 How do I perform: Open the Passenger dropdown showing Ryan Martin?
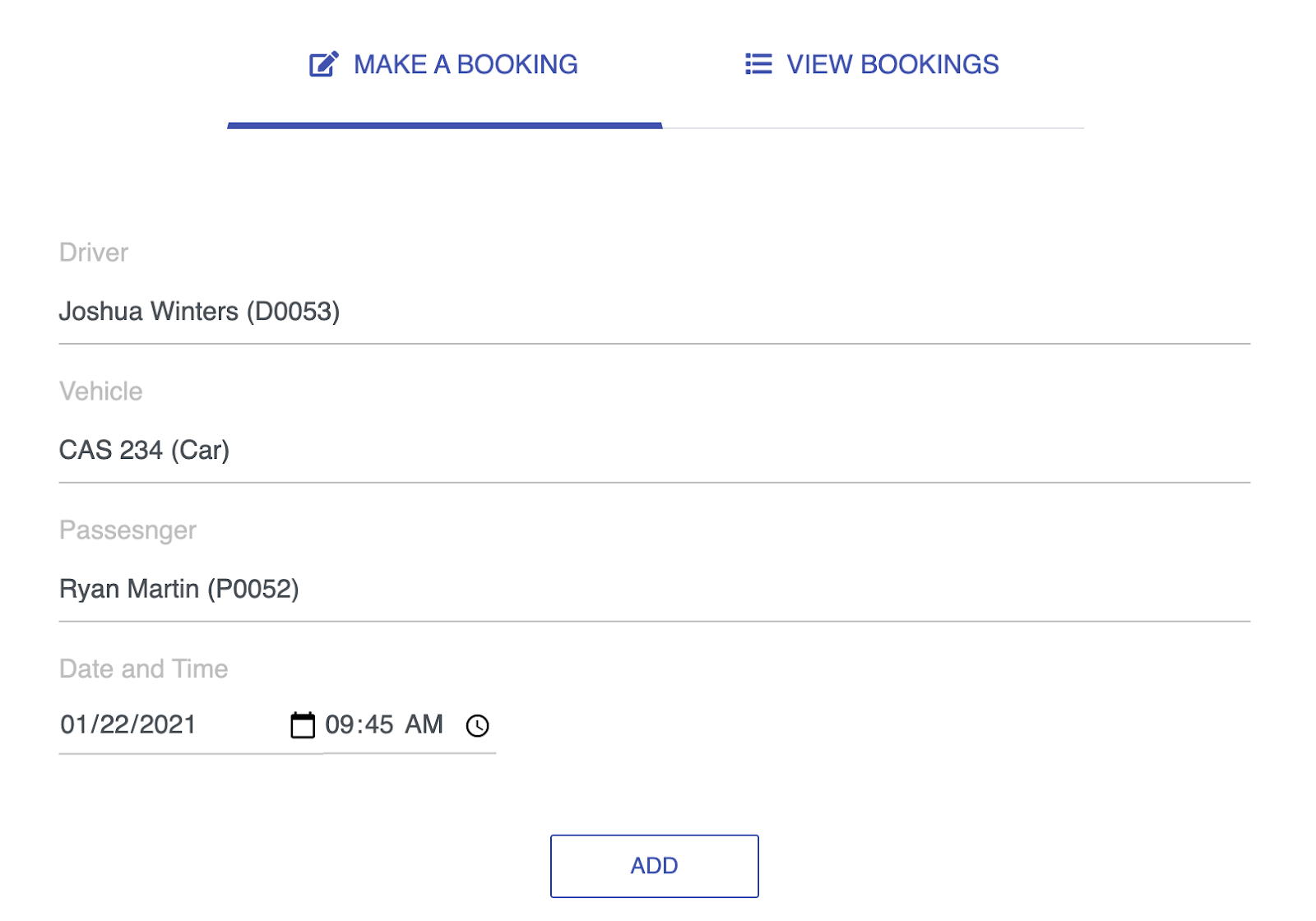(654, 590)
